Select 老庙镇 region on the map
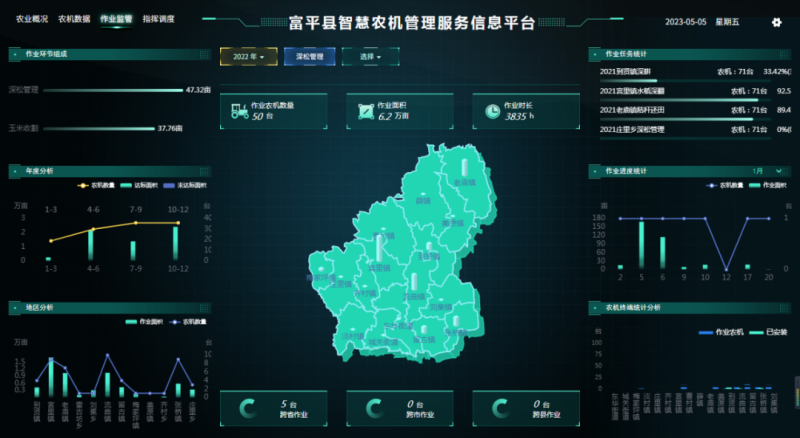Image resolution: width=800 pixels, height=438 pixels. (x=462, y=180)
